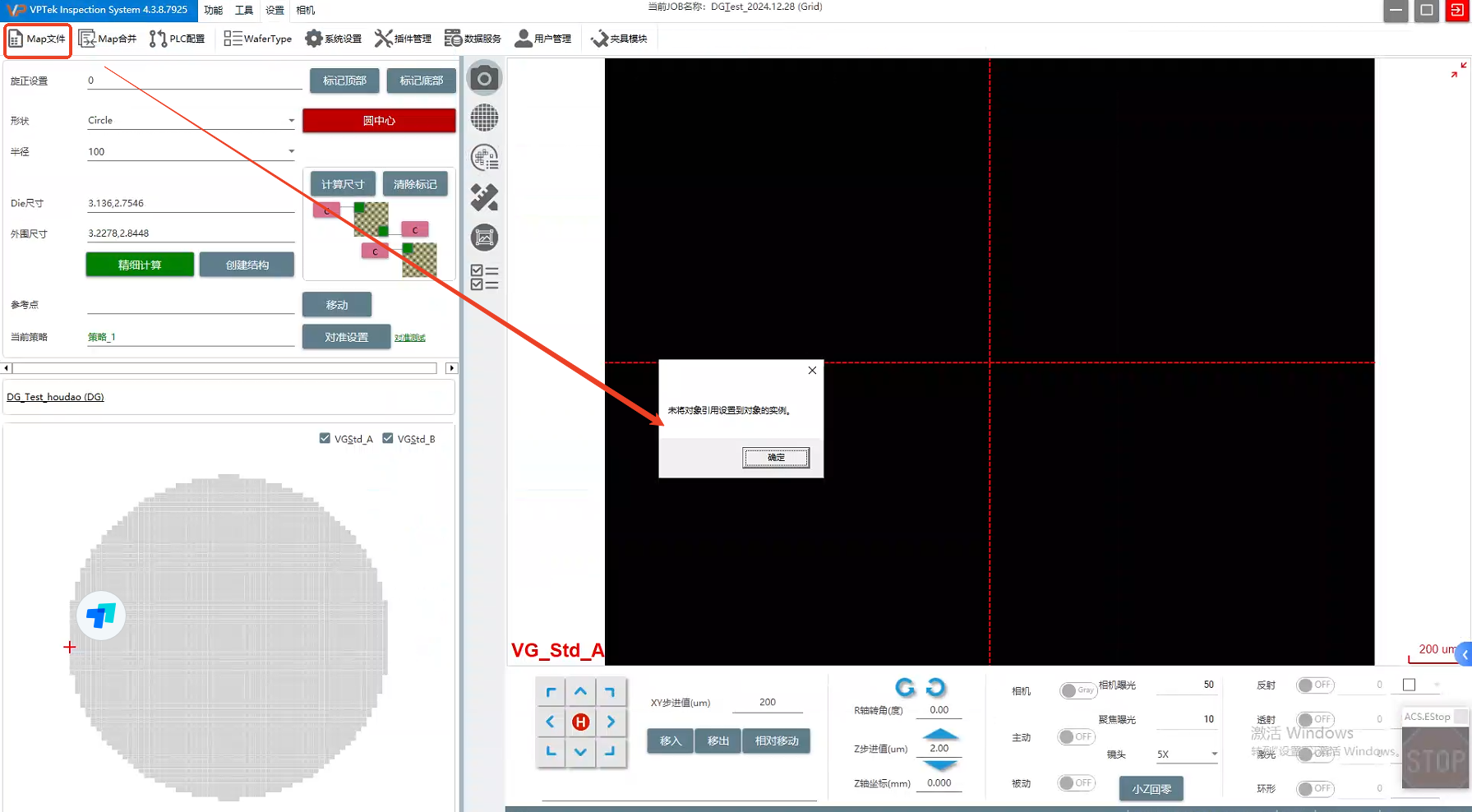1472x812 pixels.
Task: Open the Map文件 toolbar item
Action: pos(38,39)
